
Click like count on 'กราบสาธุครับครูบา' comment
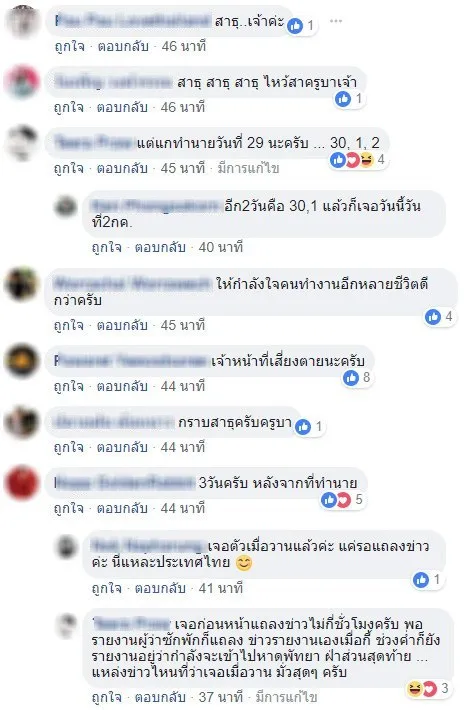click(x=309, y=426)
